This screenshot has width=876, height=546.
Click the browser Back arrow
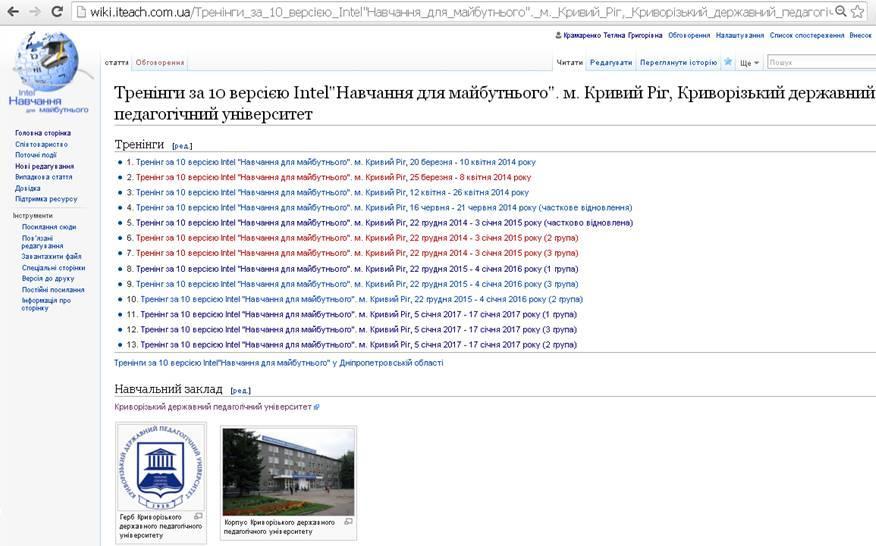pos(12,11)
